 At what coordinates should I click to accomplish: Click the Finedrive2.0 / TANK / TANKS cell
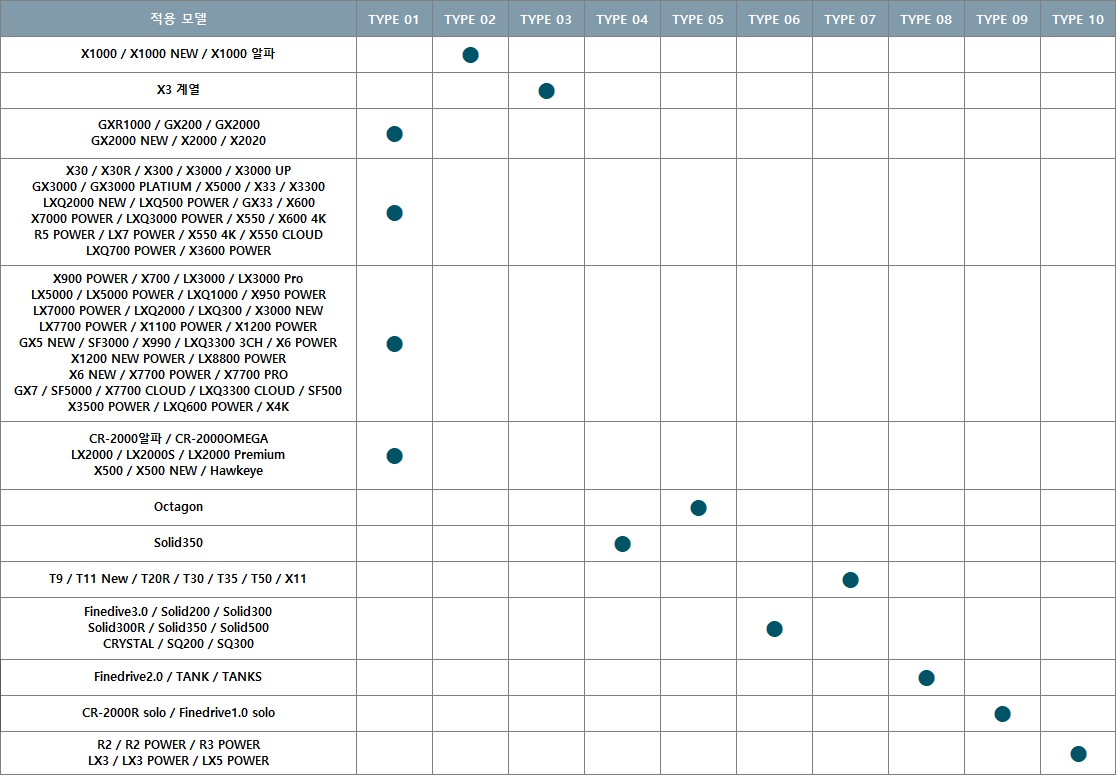click(x=178, y=677)
